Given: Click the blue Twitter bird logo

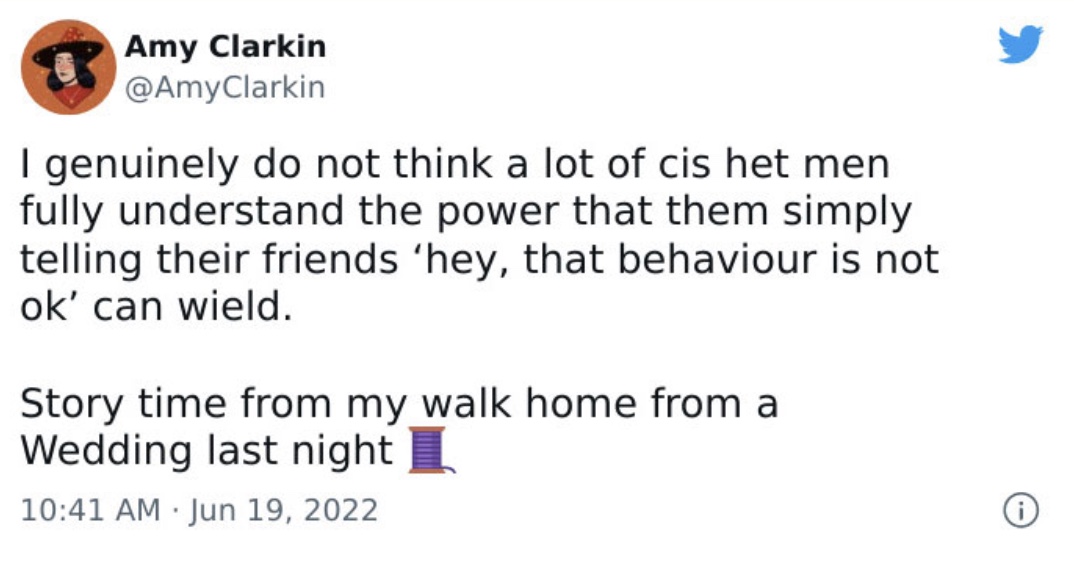Looking at the screenshot, I should (1021, 45).
